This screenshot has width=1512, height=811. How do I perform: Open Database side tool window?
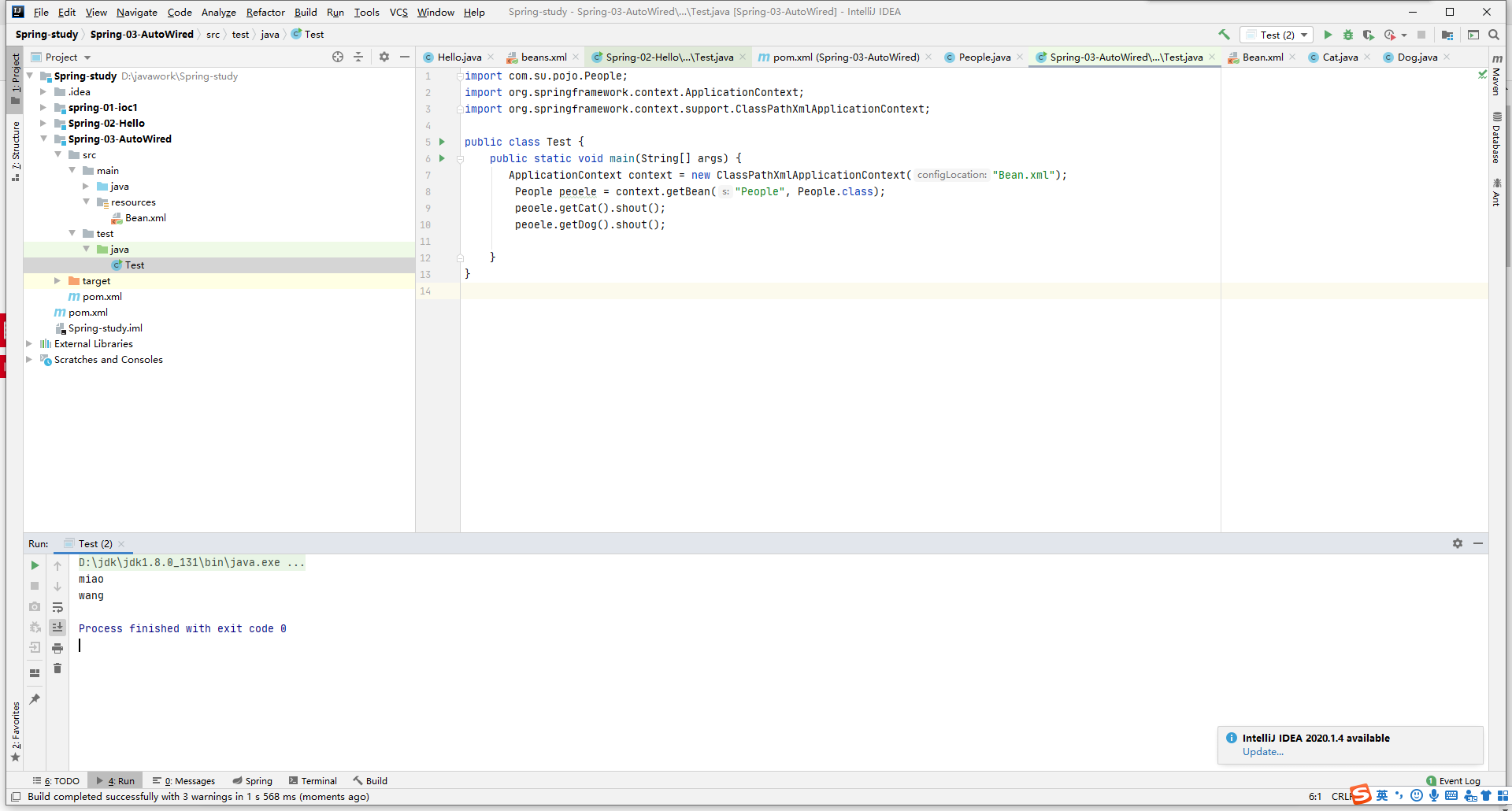point(1497,137)
